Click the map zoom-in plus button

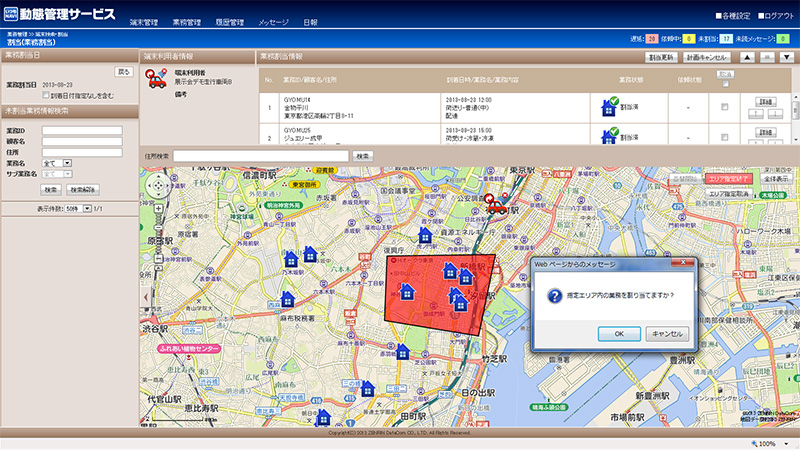click(159, 208)
